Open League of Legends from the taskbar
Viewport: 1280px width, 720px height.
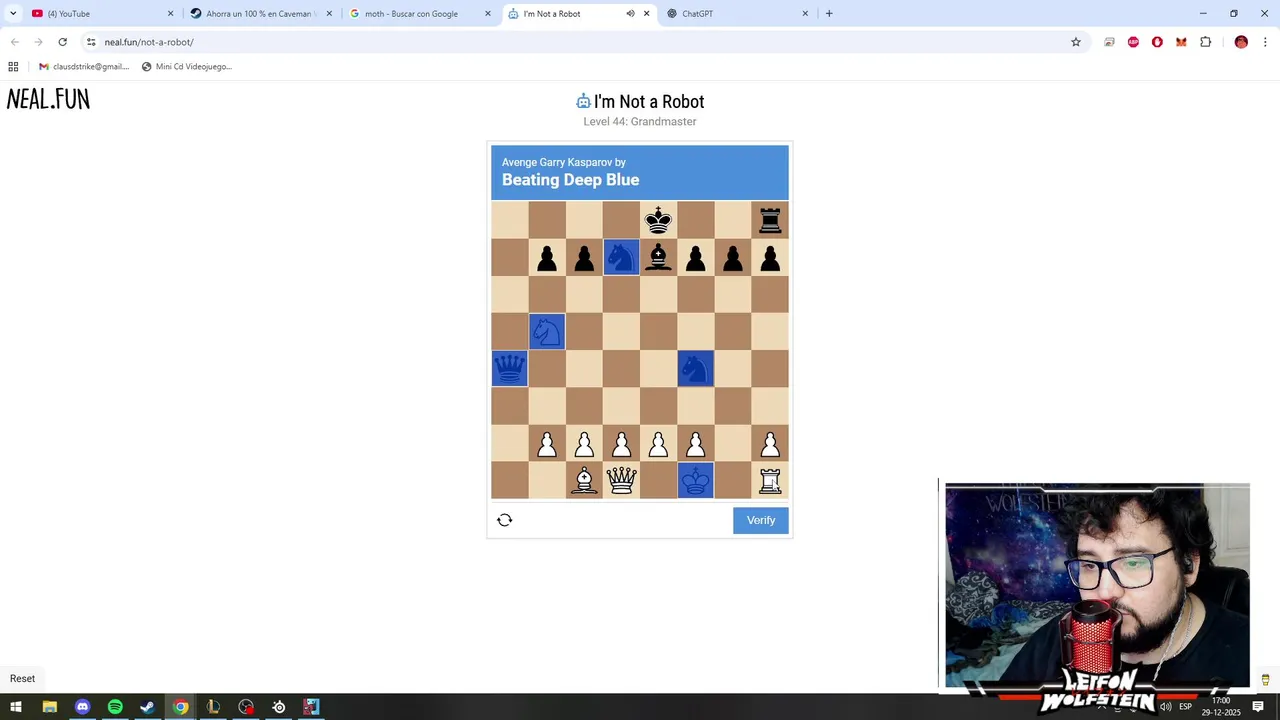coord(213,707)
